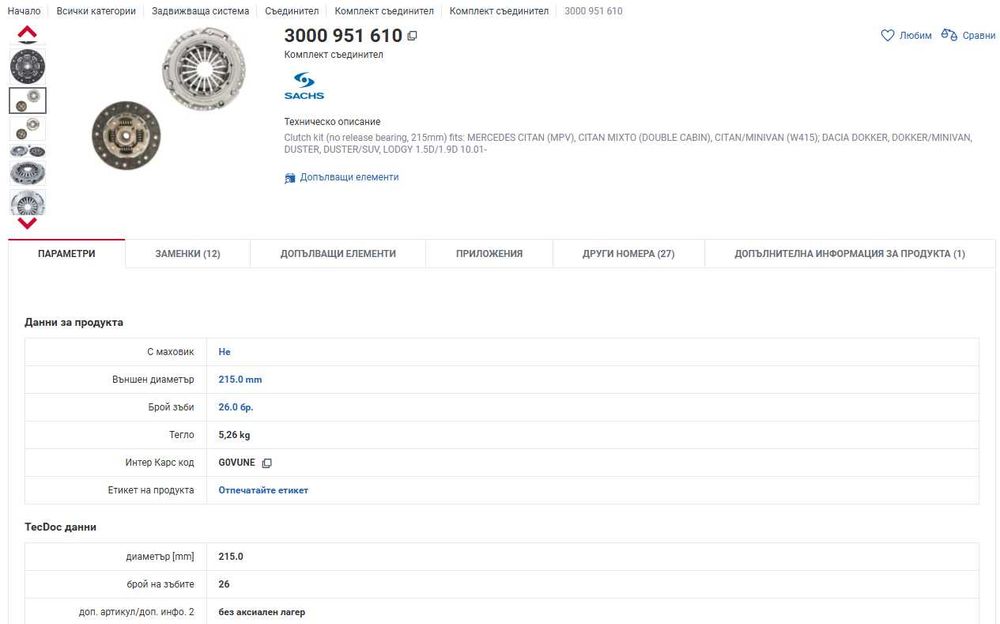
Task: Click the доп. артикул/доп. инфо. 2 label
Action: [136, 612]
